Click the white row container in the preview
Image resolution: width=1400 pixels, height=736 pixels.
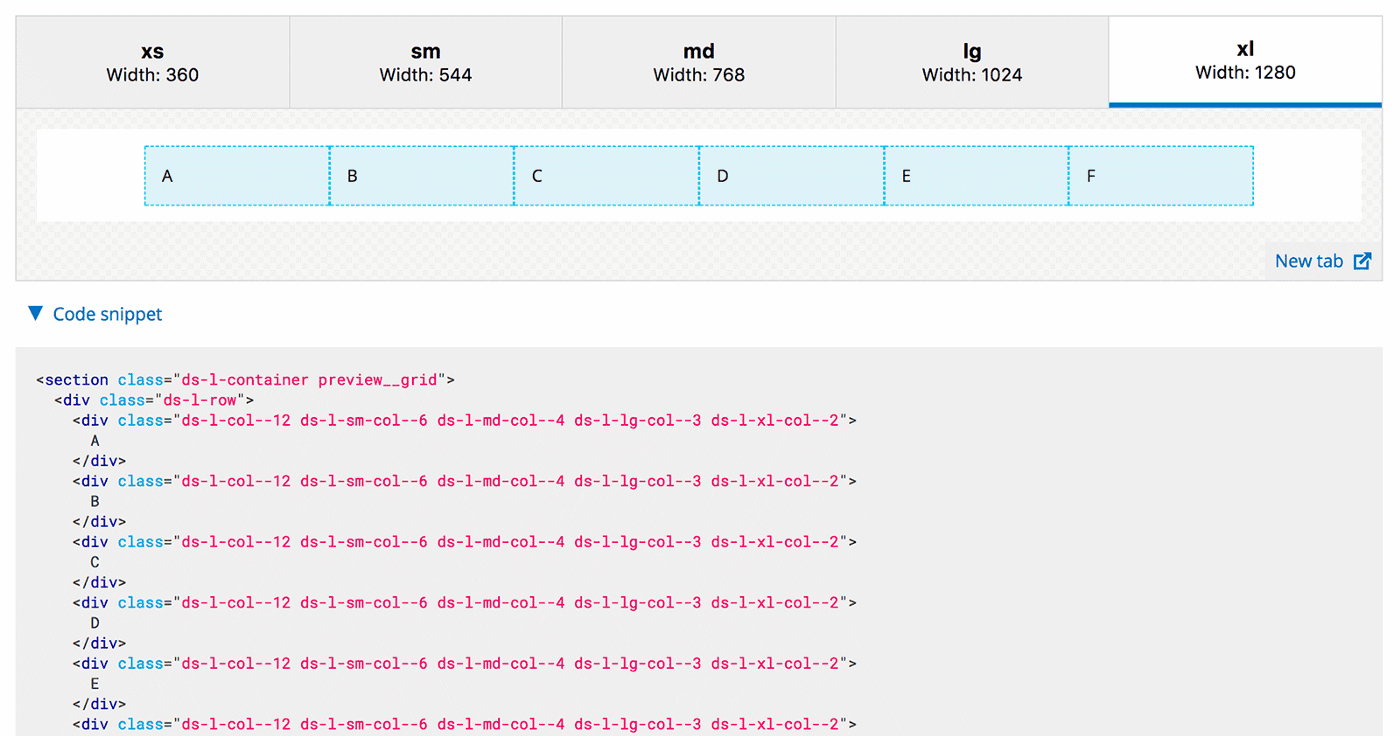point(90,175)
